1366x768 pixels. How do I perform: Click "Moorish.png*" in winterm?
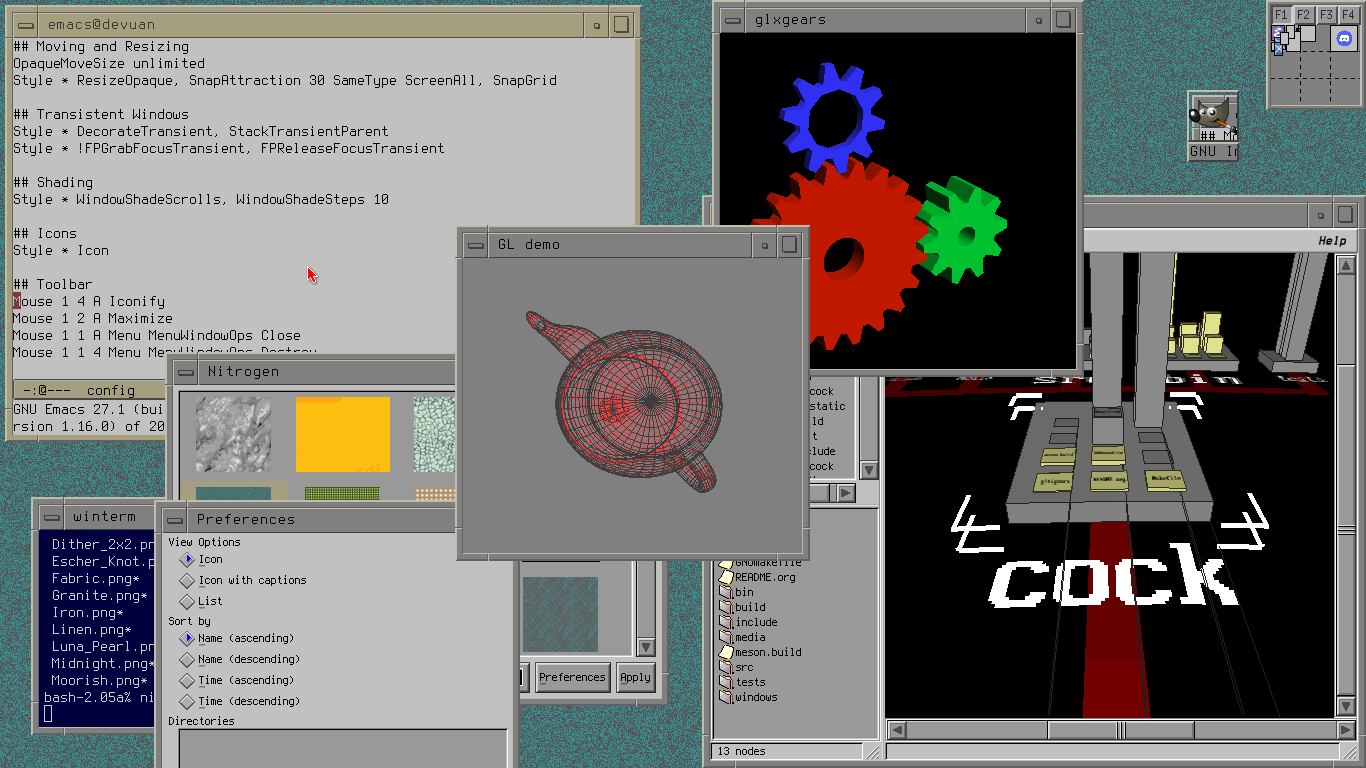(100, 680)
